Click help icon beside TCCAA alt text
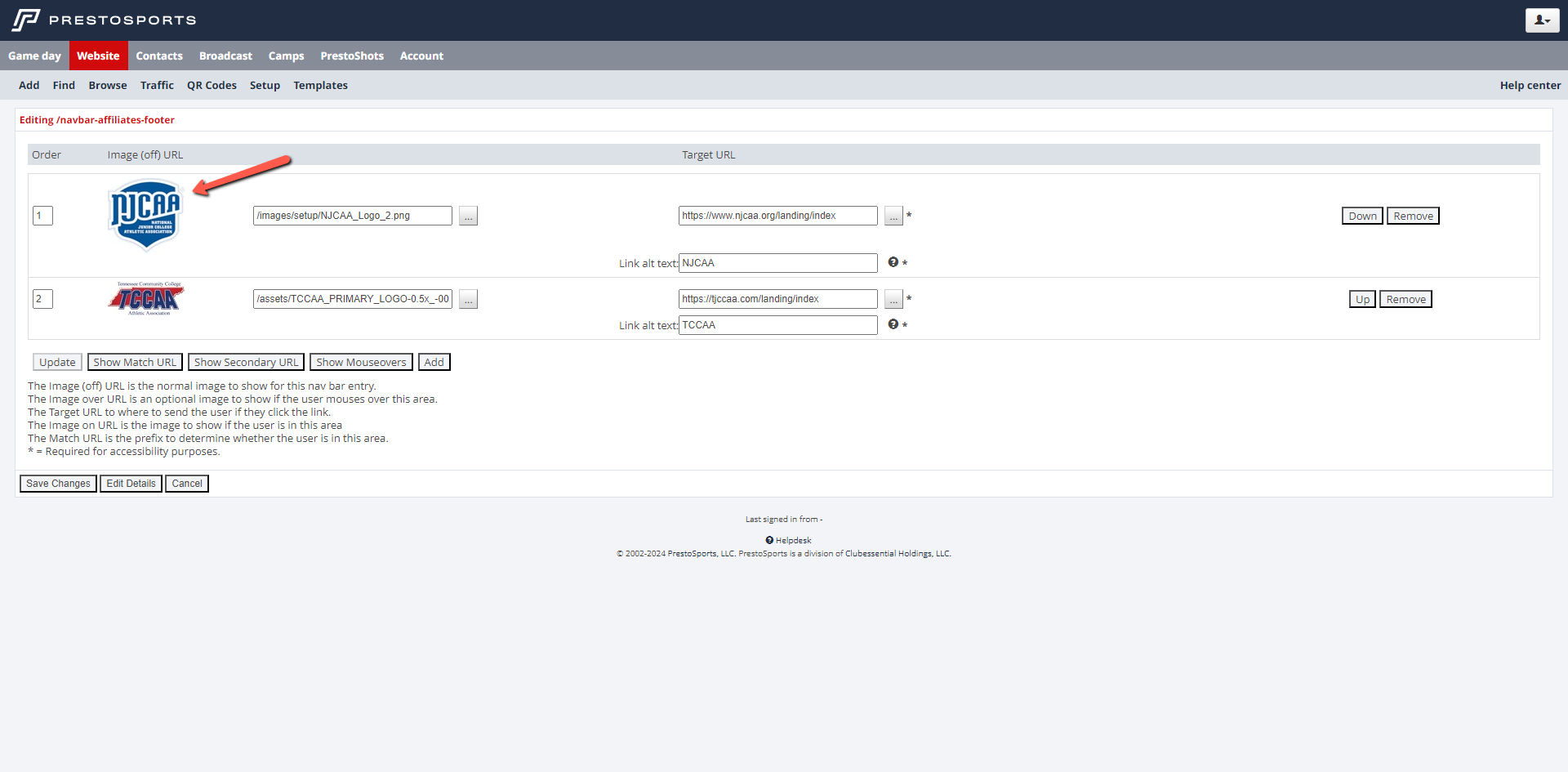 pos(893,324)
